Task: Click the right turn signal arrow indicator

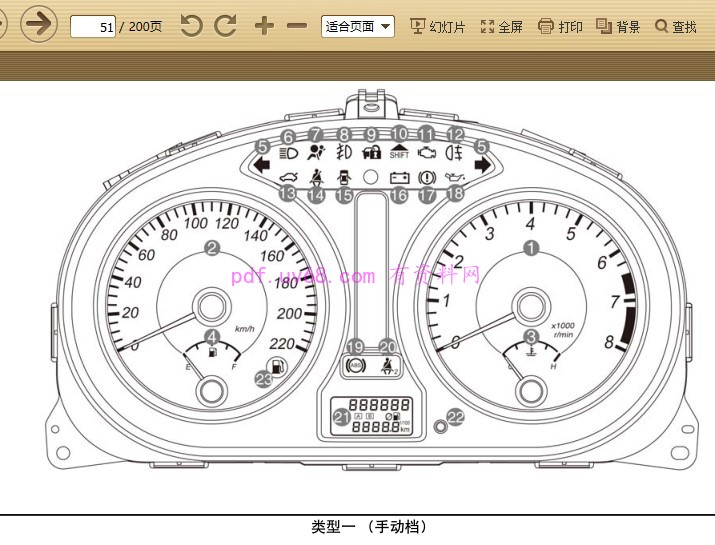Action: [x=483, y=166]
